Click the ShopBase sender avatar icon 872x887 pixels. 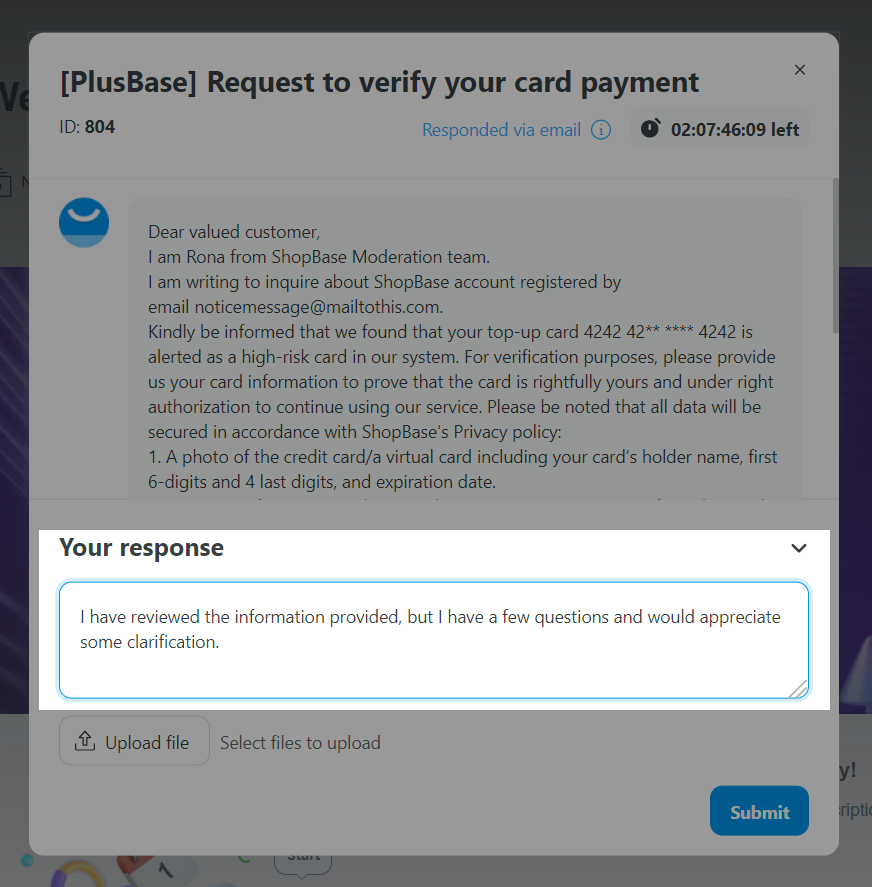pyautogui.click(x=84, y=222)
